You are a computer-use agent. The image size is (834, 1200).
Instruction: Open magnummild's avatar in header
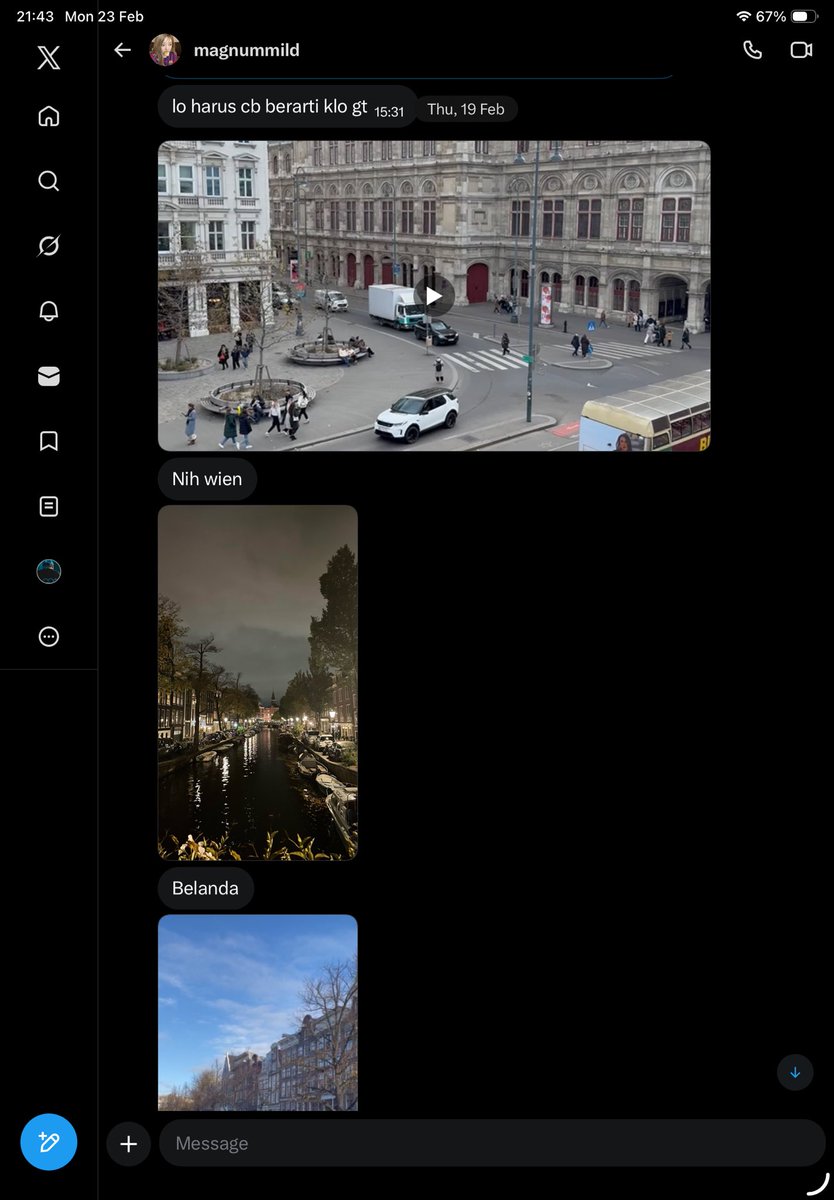click(x=165, y=50)
